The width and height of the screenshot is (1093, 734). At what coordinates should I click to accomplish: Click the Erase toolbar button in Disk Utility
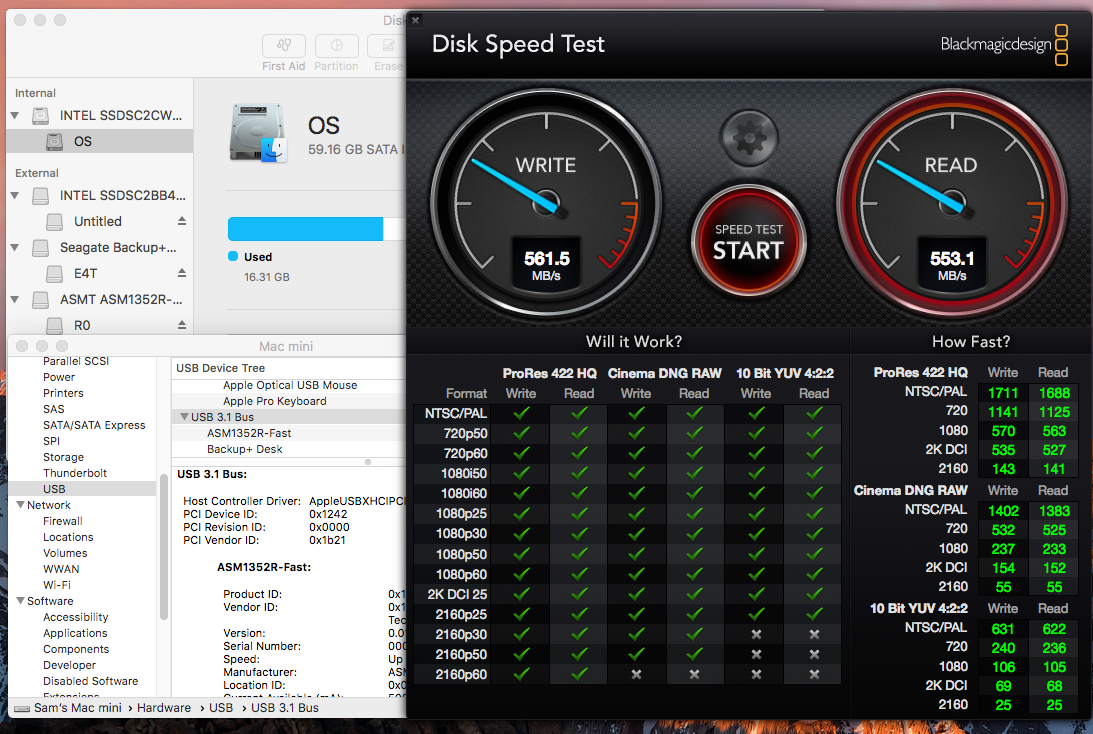(x=388, y=53)
